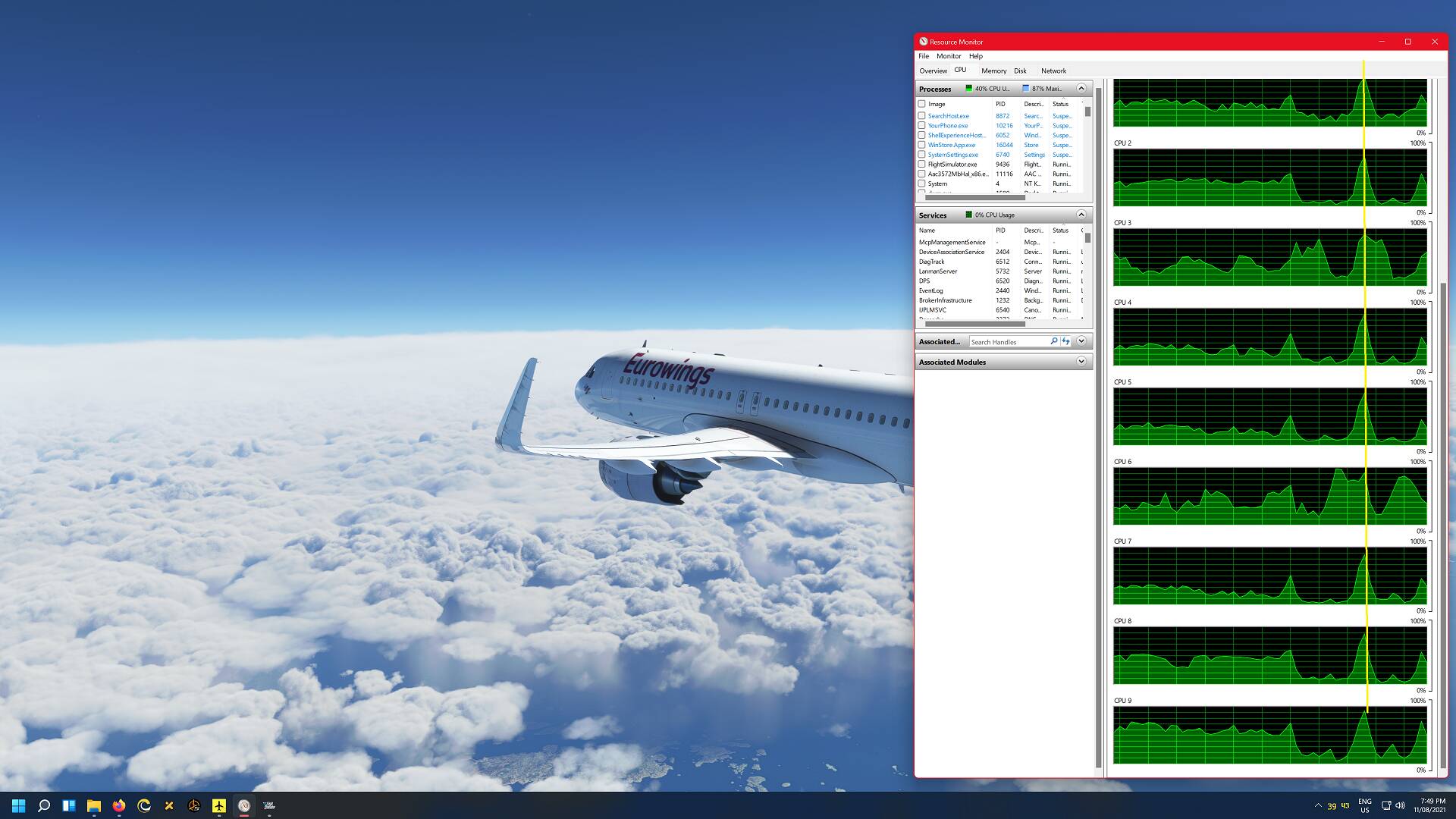Click the refresh handles search icon
Image resolution: width=1456 pixels, height=819 pixels.
click(x=1065, y=341)
